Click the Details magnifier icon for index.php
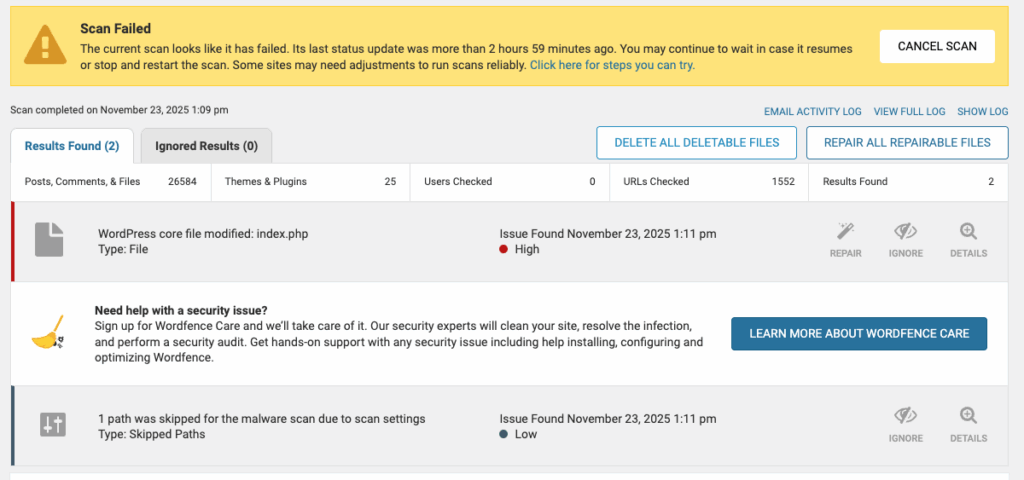This screenshot has height=480, width=1024. tap(967, 233)
